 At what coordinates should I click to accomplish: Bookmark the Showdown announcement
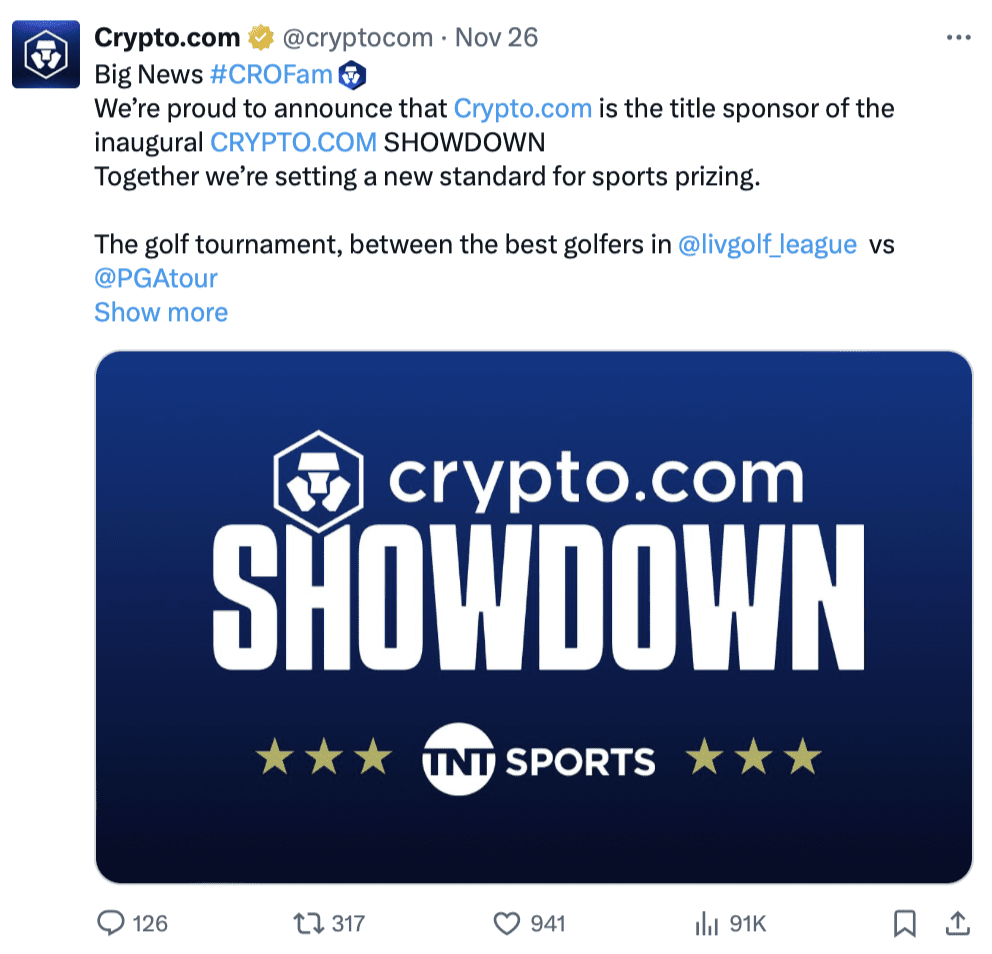(x=906, y=925)
